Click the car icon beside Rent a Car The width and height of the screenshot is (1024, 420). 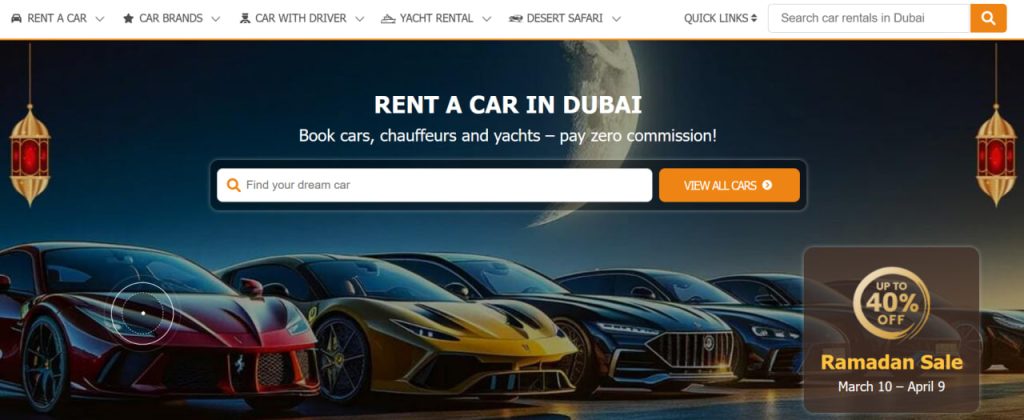[16, 18]
